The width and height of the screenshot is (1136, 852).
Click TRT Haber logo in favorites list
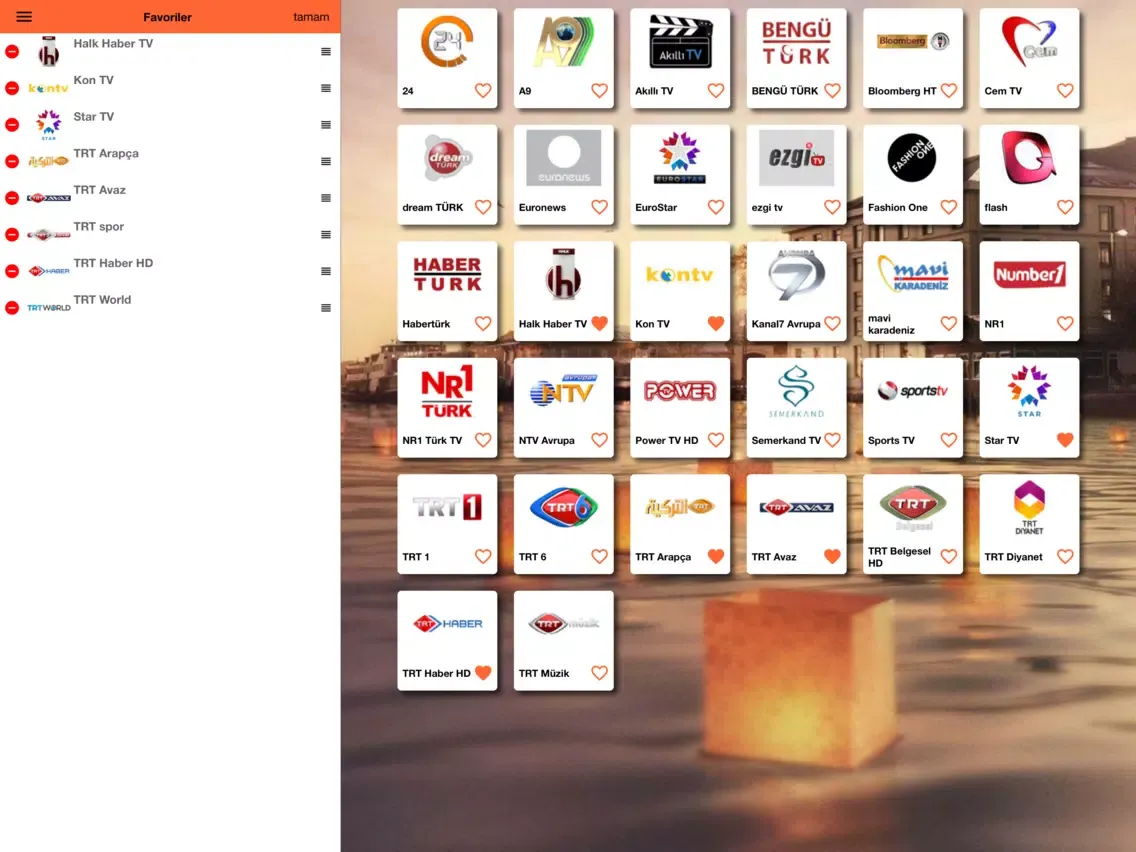tap(49, 271)
